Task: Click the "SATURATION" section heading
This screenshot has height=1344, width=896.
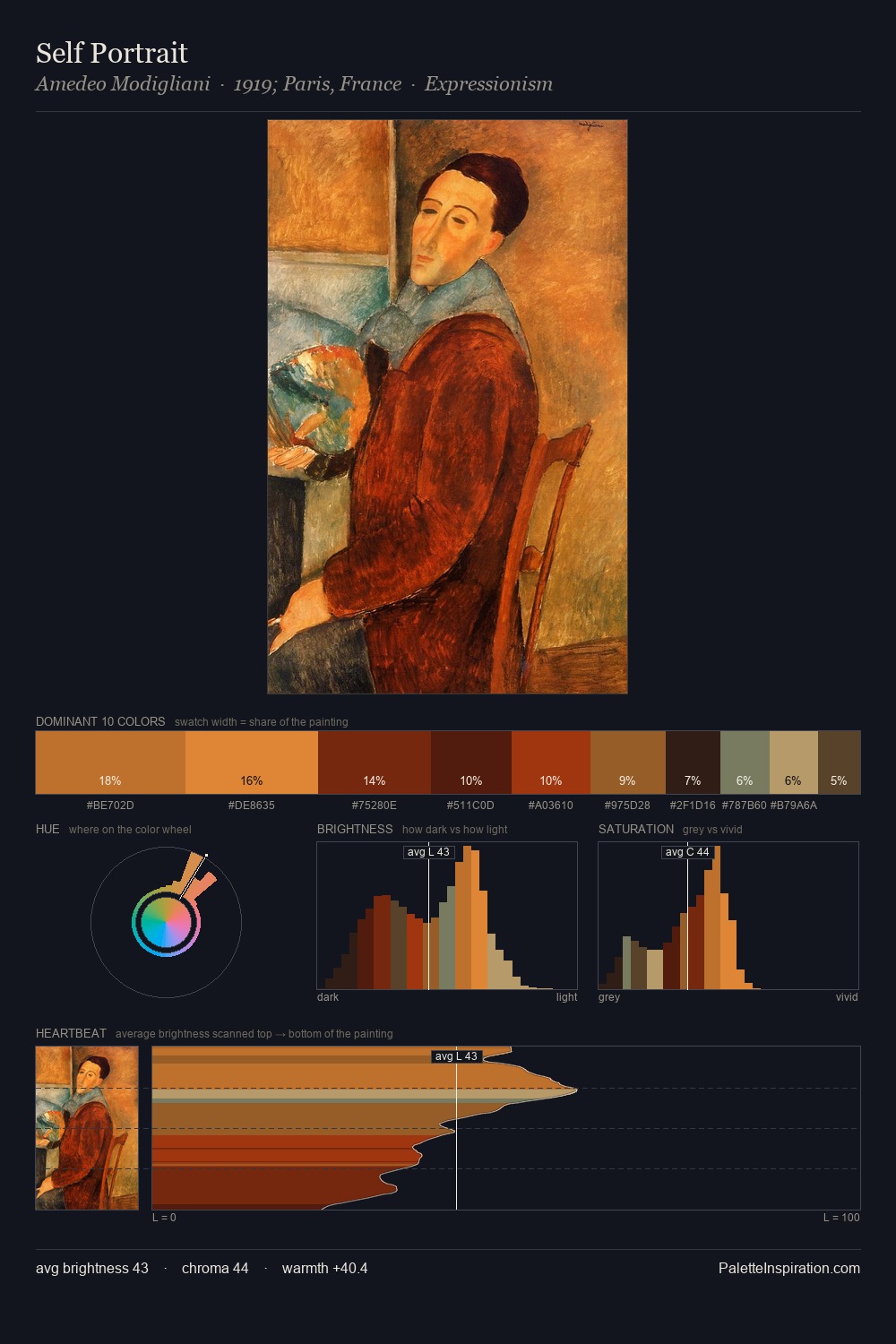Action: point(636,829)
